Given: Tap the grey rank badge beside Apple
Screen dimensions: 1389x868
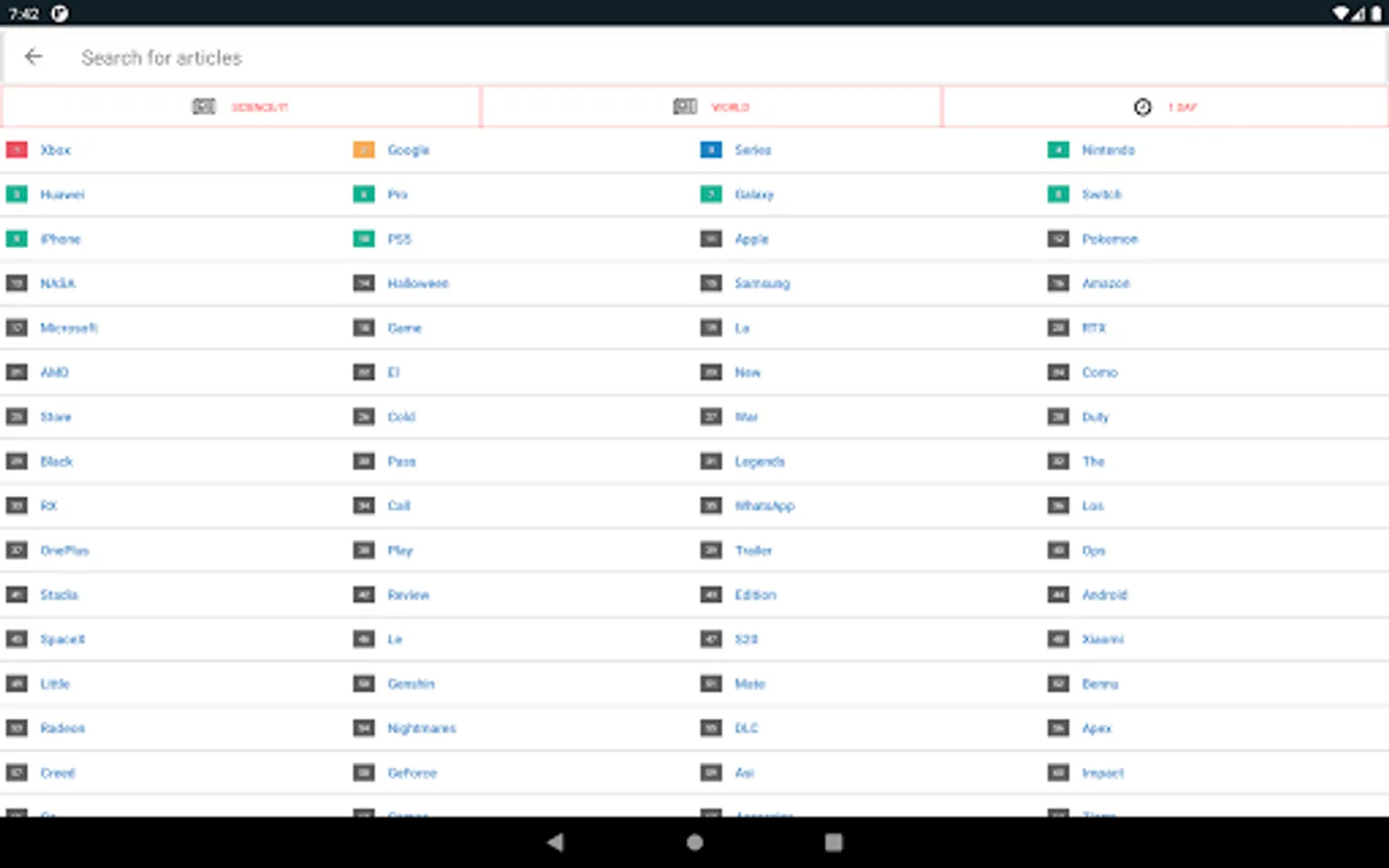Looking at the screenshot, I should pos(711,238).
